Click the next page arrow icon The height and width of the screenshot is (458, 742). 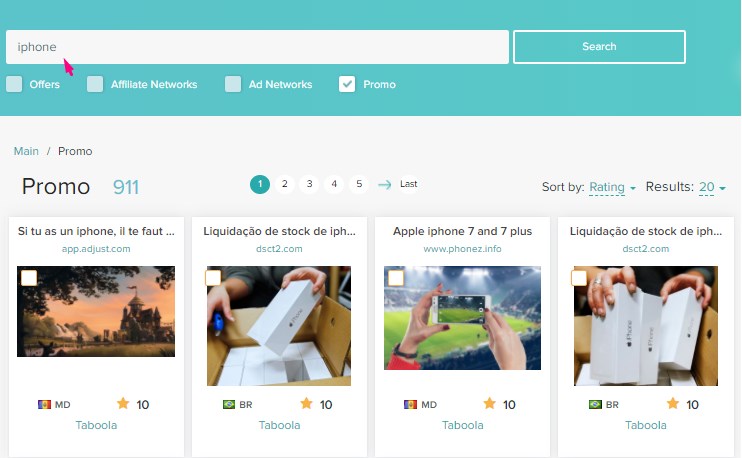pos(385,185)
